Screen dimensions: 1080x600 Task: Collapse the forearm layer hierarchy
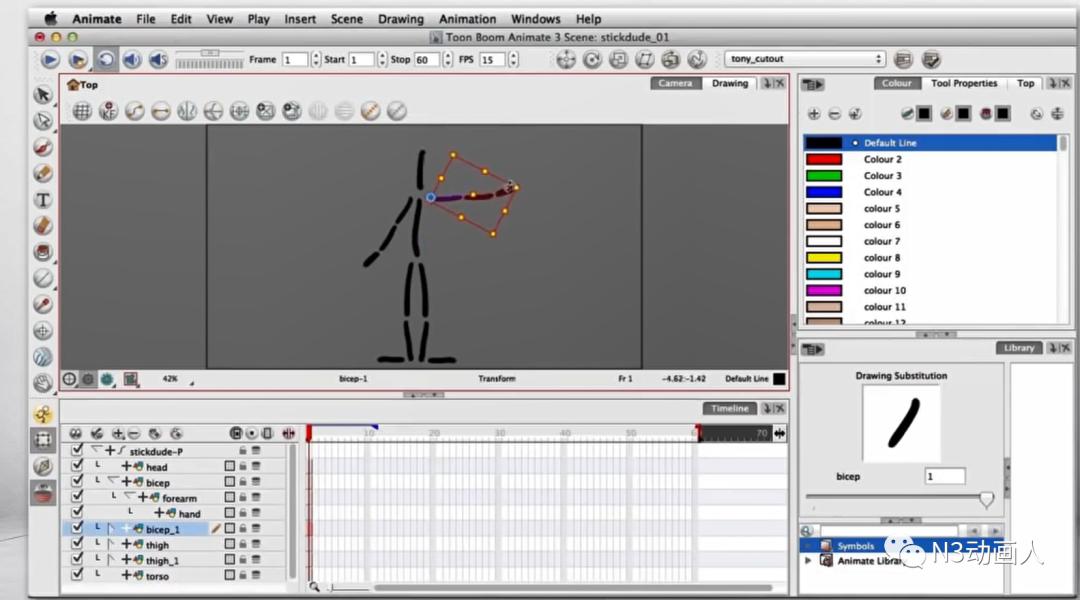tap(129, 497)
